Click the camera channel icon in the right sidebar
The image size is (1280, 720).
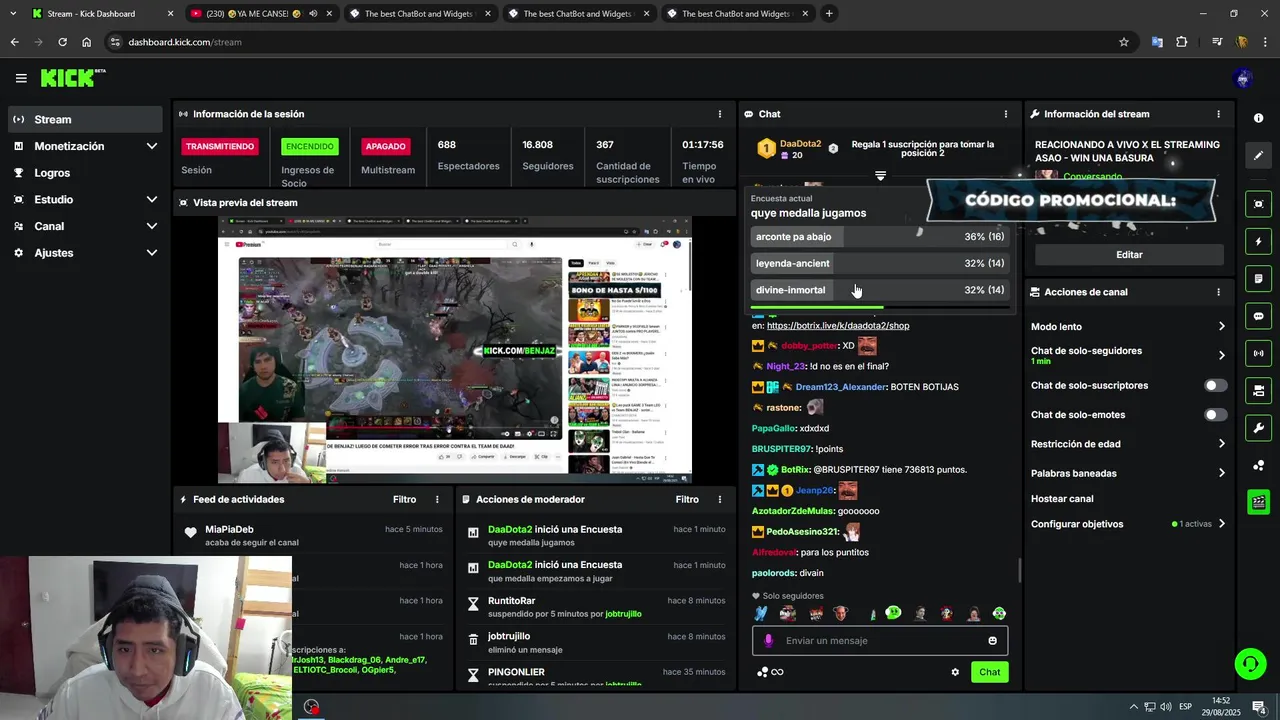tap(1258, 390)
